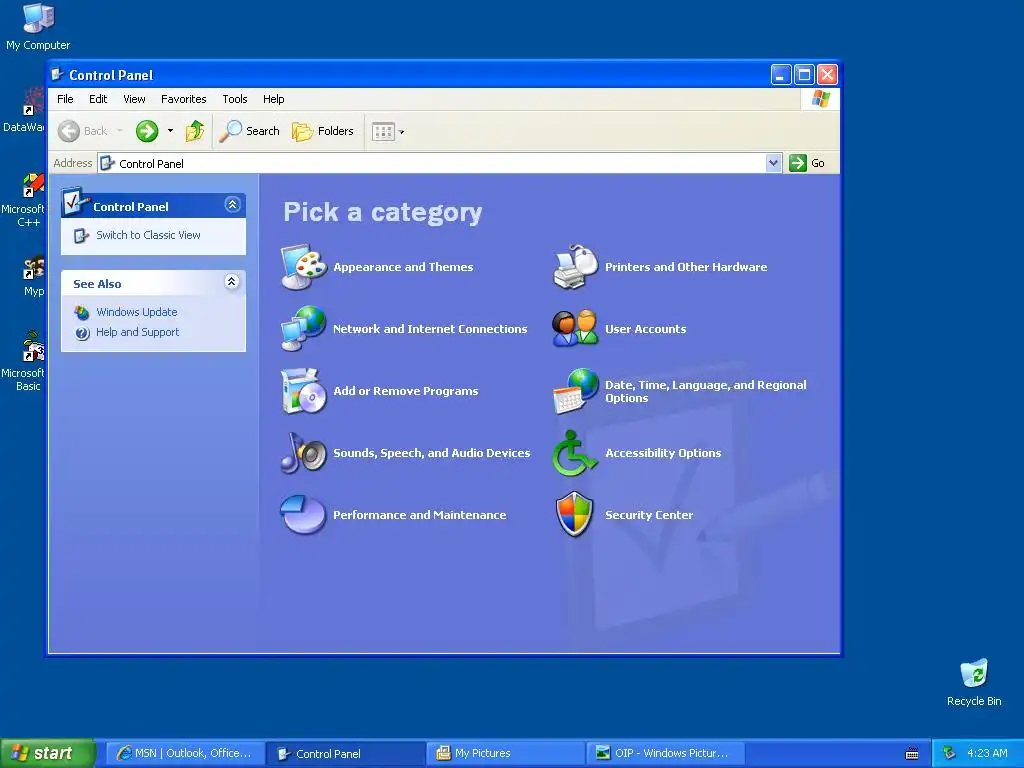Open the Forward button history dropdown arrow
This screenshot has height=768, width=1024.
tap(170, 131)
